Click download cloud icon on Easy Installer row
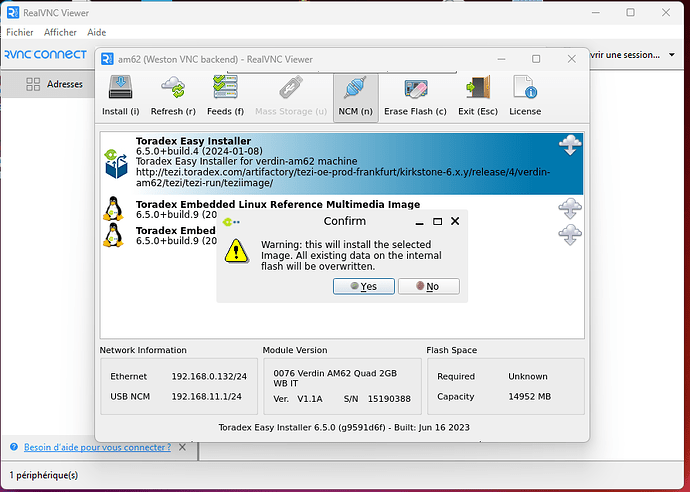Screen dimensions: 690x492 (570, 145)
